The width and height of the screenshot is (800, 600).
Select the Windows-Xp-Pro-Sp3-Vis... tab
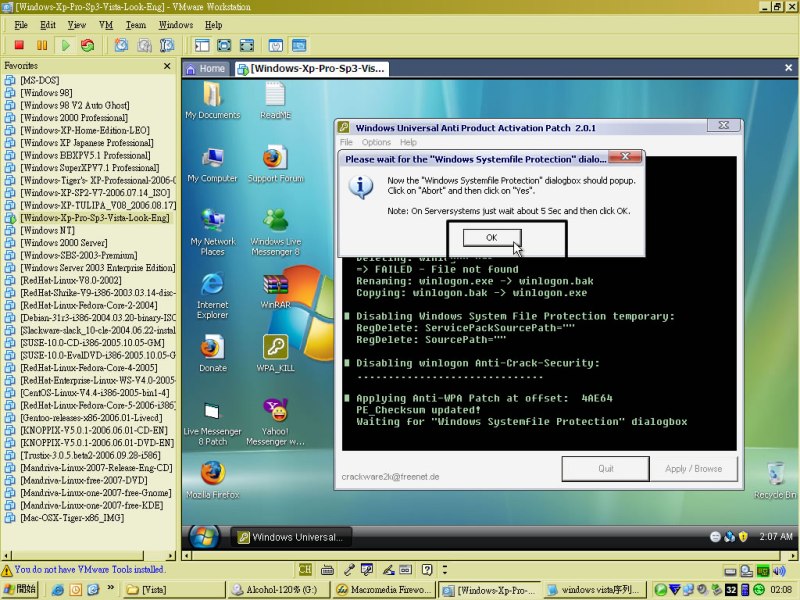click(312, 68)
